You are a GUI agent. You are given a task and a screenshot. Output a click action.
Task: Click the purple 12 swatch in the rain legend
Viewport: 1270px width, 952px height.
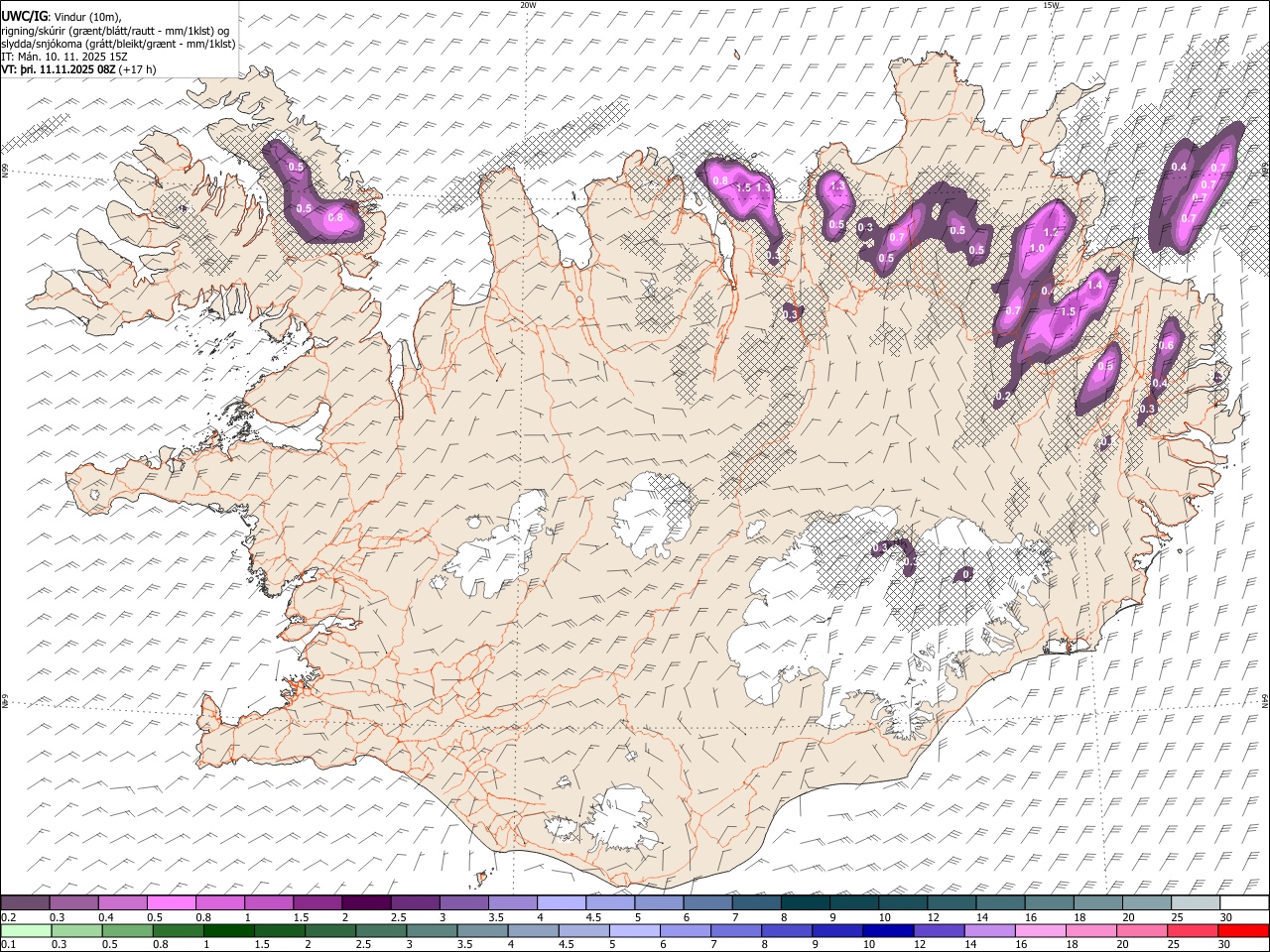[x=940, y=930]
